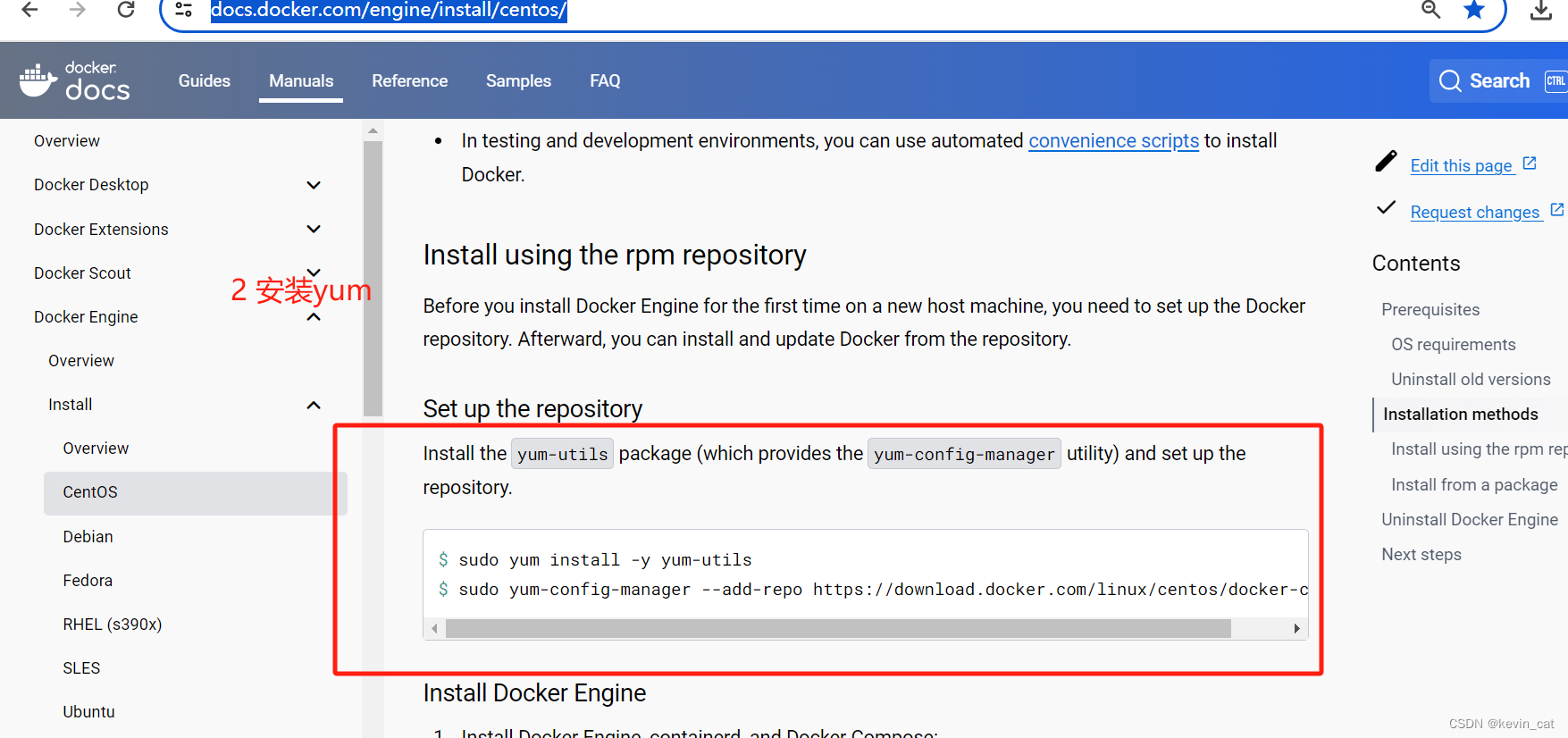Click the 'sudo yum install -y yum-utils' line
Viewport: 1568px width, 738px height.
click(x=605, y=560)
